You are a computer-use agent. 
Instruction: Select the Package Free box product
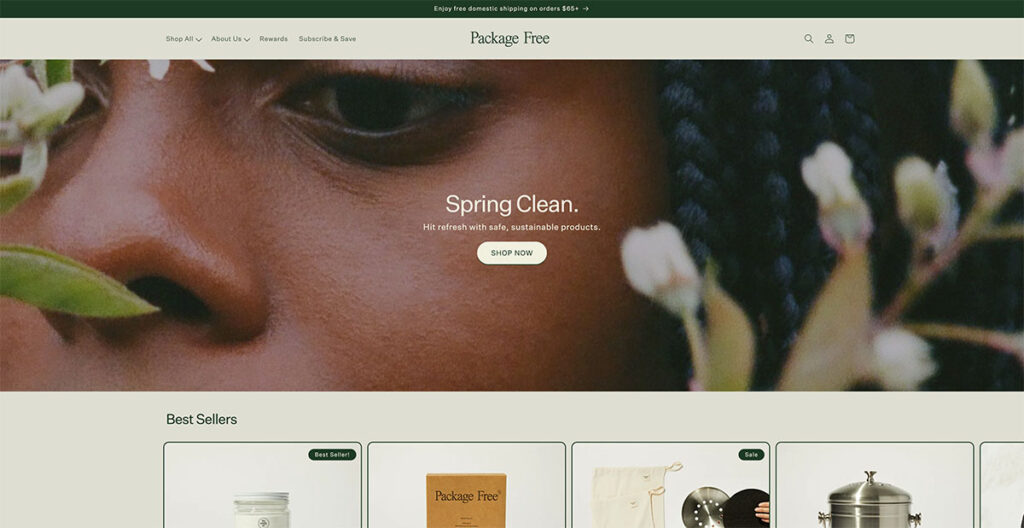(466, 486)
